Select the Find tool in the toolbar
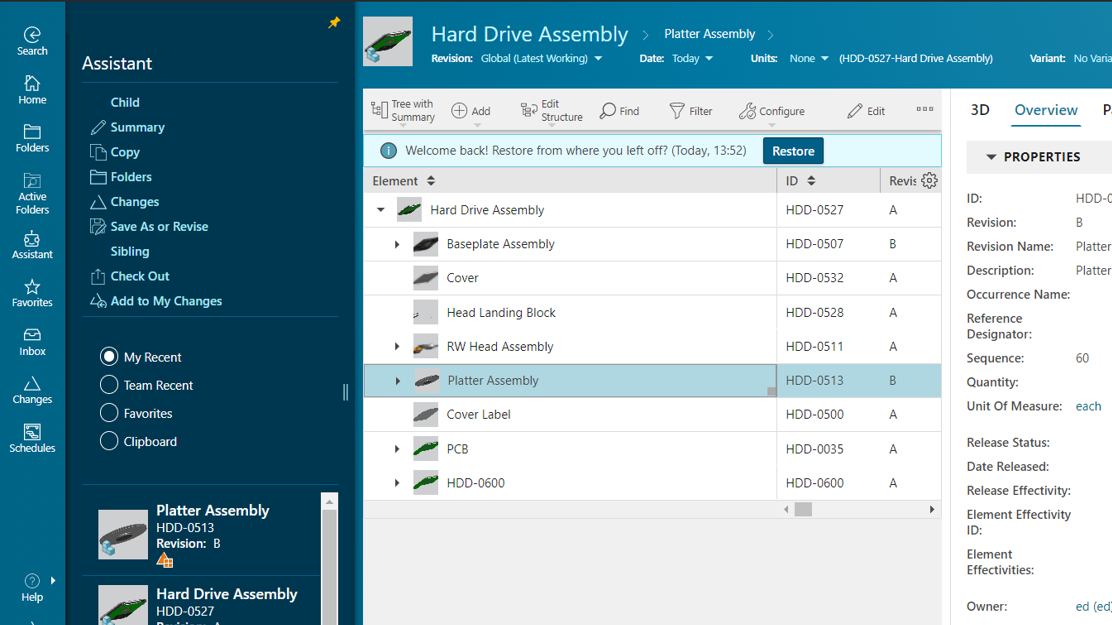1112x625 pixels. pyautogui.click(x=619, y=110)
